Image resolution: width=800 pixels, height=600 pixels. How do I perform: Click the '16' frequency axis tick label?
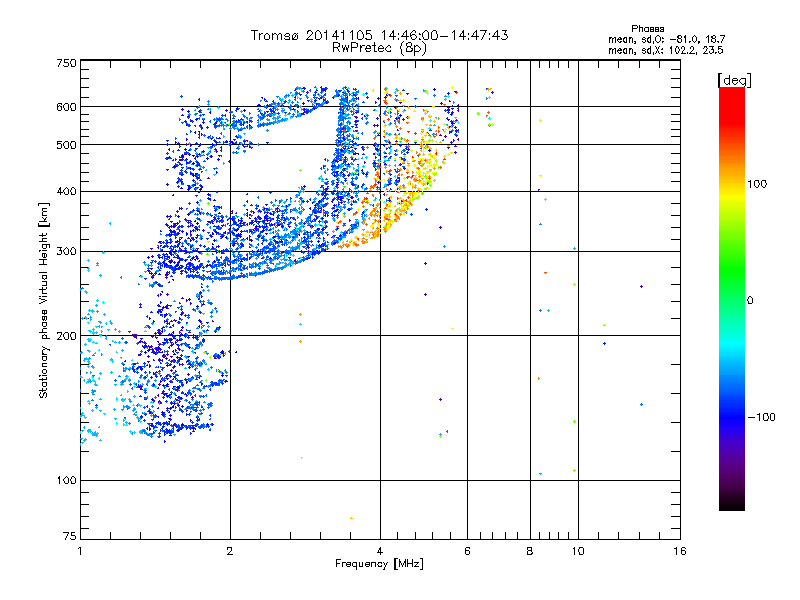pyautogui.click(x=680, y=551)
